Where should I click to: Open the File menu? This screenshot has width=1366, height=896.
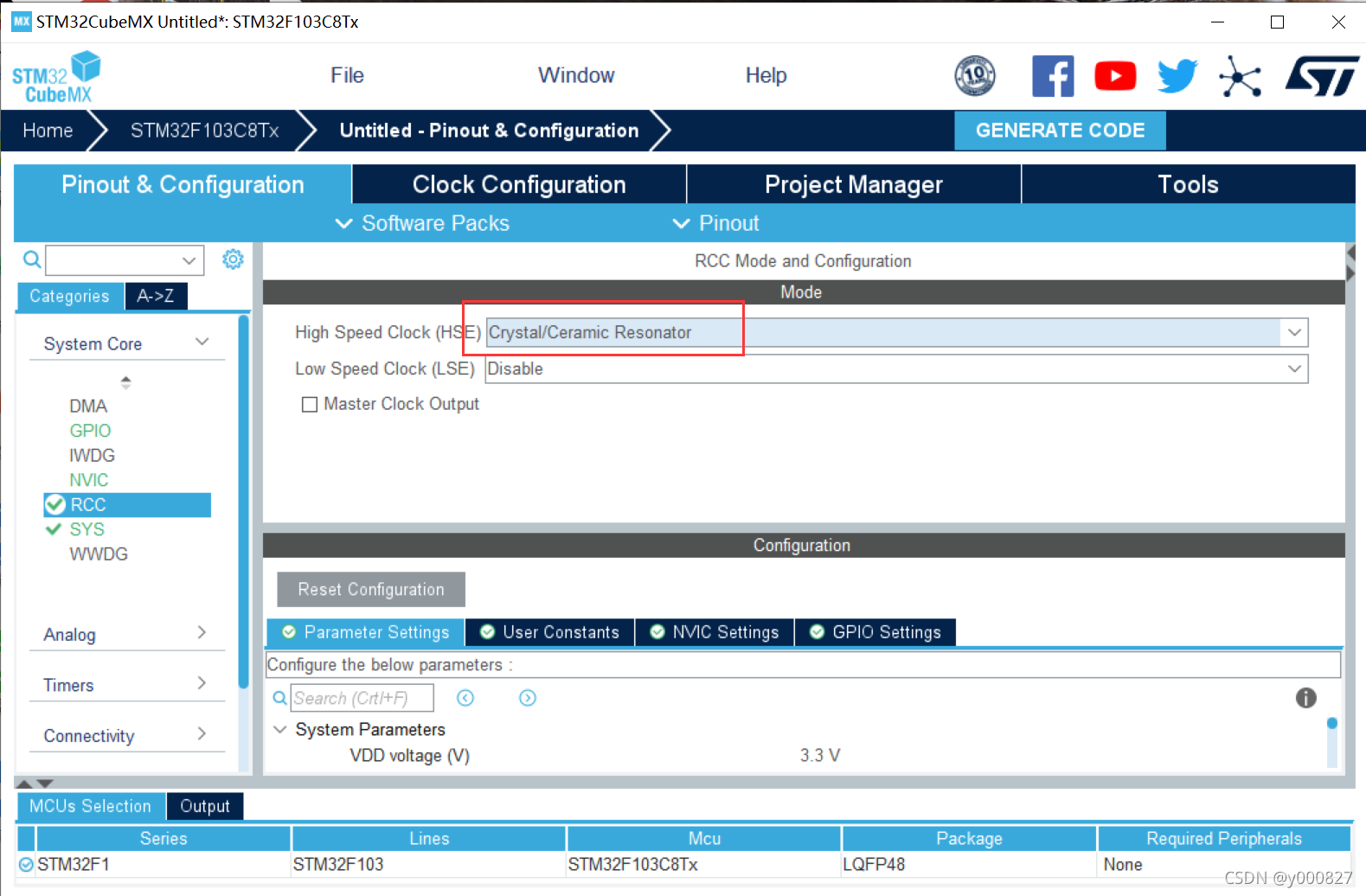coord(347,75)
